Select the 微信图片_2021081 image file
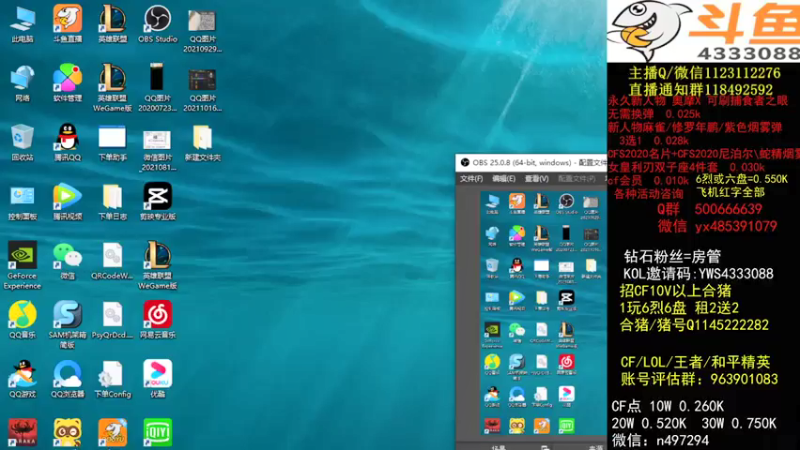This screenshot has width=800, height=450. point(157,149)
